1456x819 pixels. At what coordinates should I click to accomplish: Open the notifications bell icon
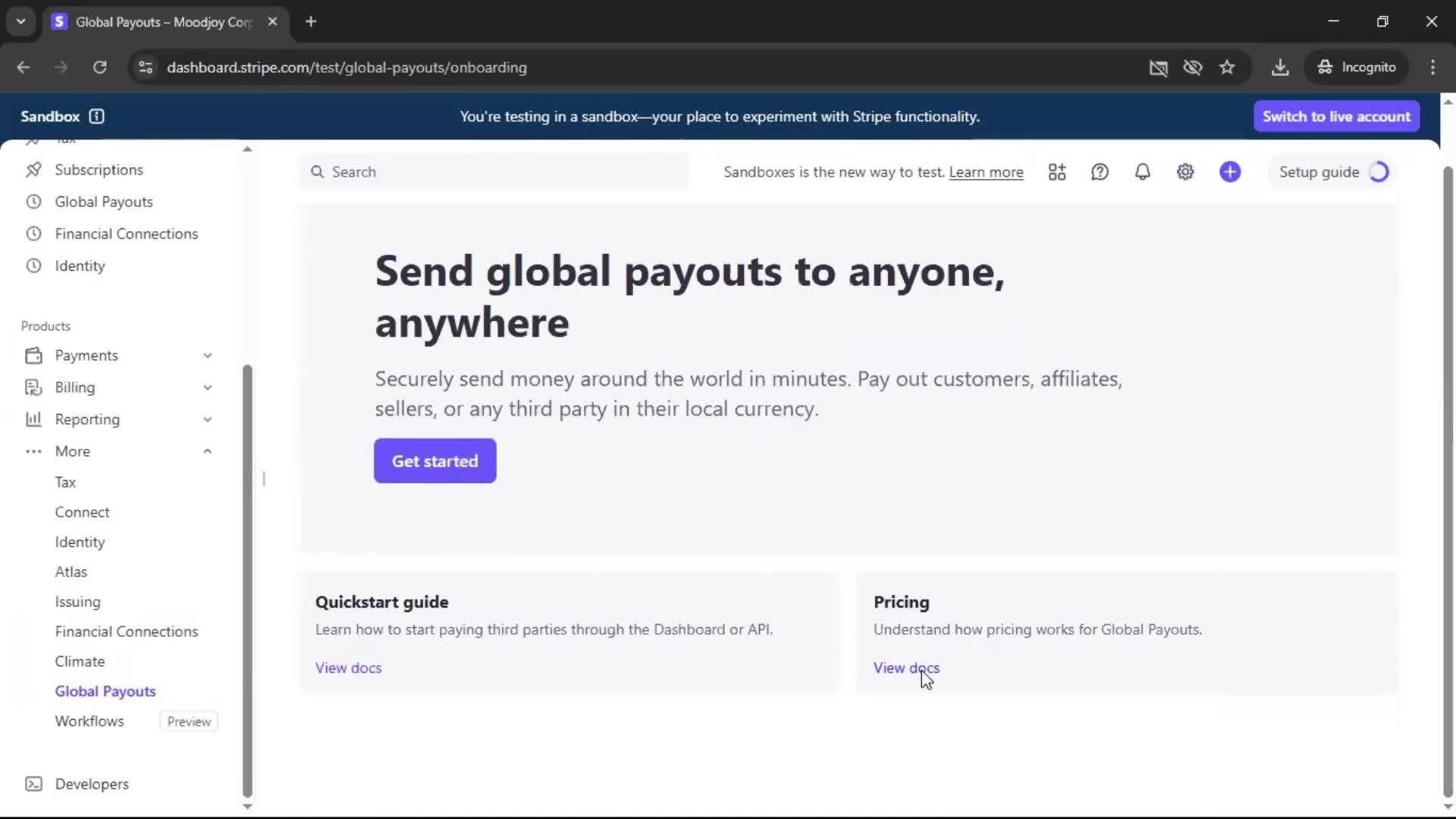(x=1142, y=172)
